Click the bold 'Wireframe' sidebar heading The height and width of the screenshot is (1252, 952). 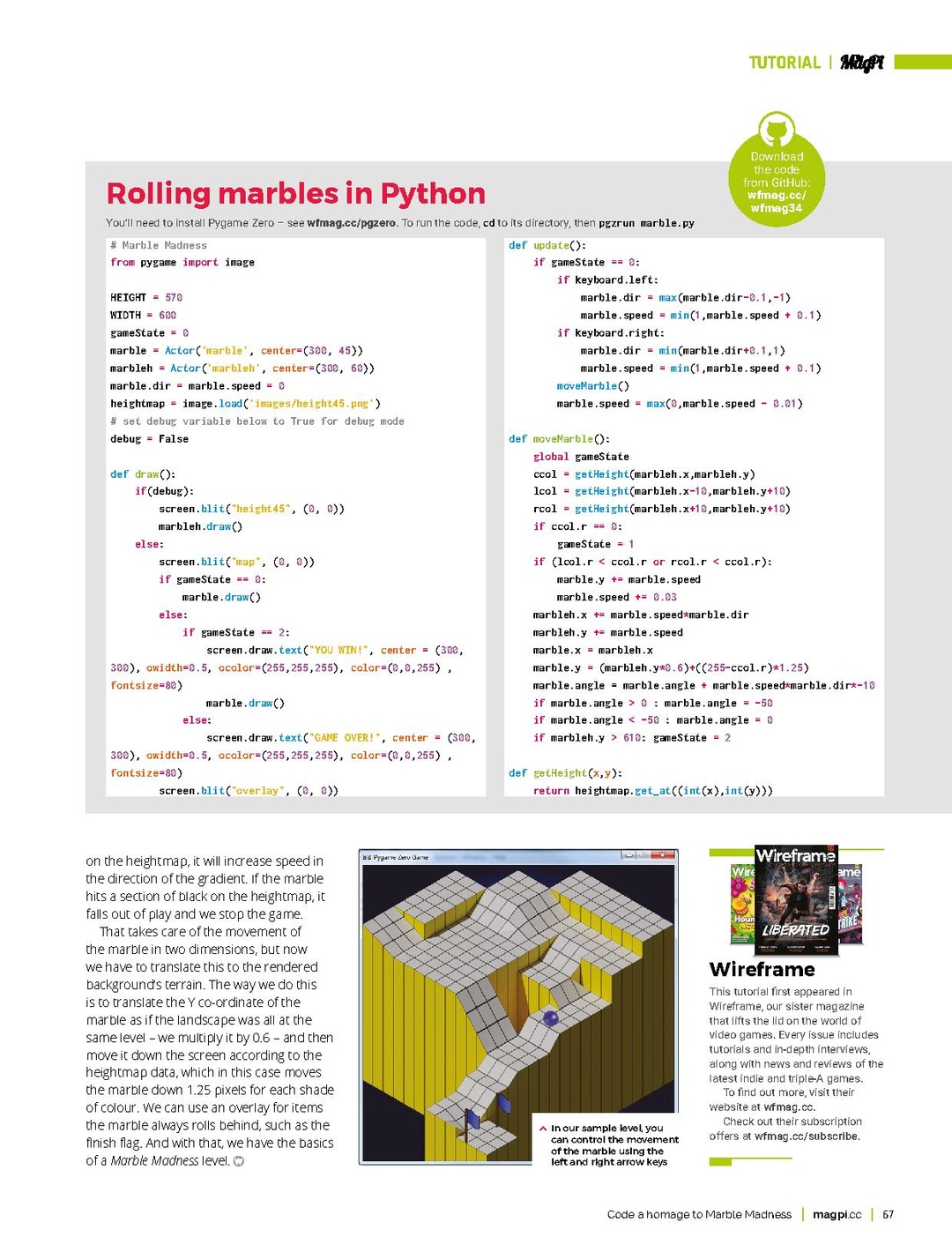click(x=762, y=970)
